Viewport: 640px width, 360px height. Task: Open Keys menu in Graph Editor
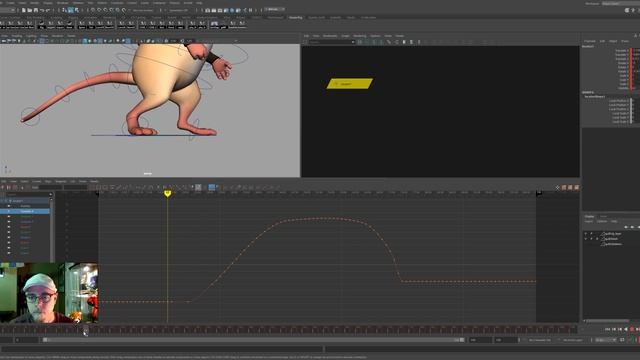48,181
